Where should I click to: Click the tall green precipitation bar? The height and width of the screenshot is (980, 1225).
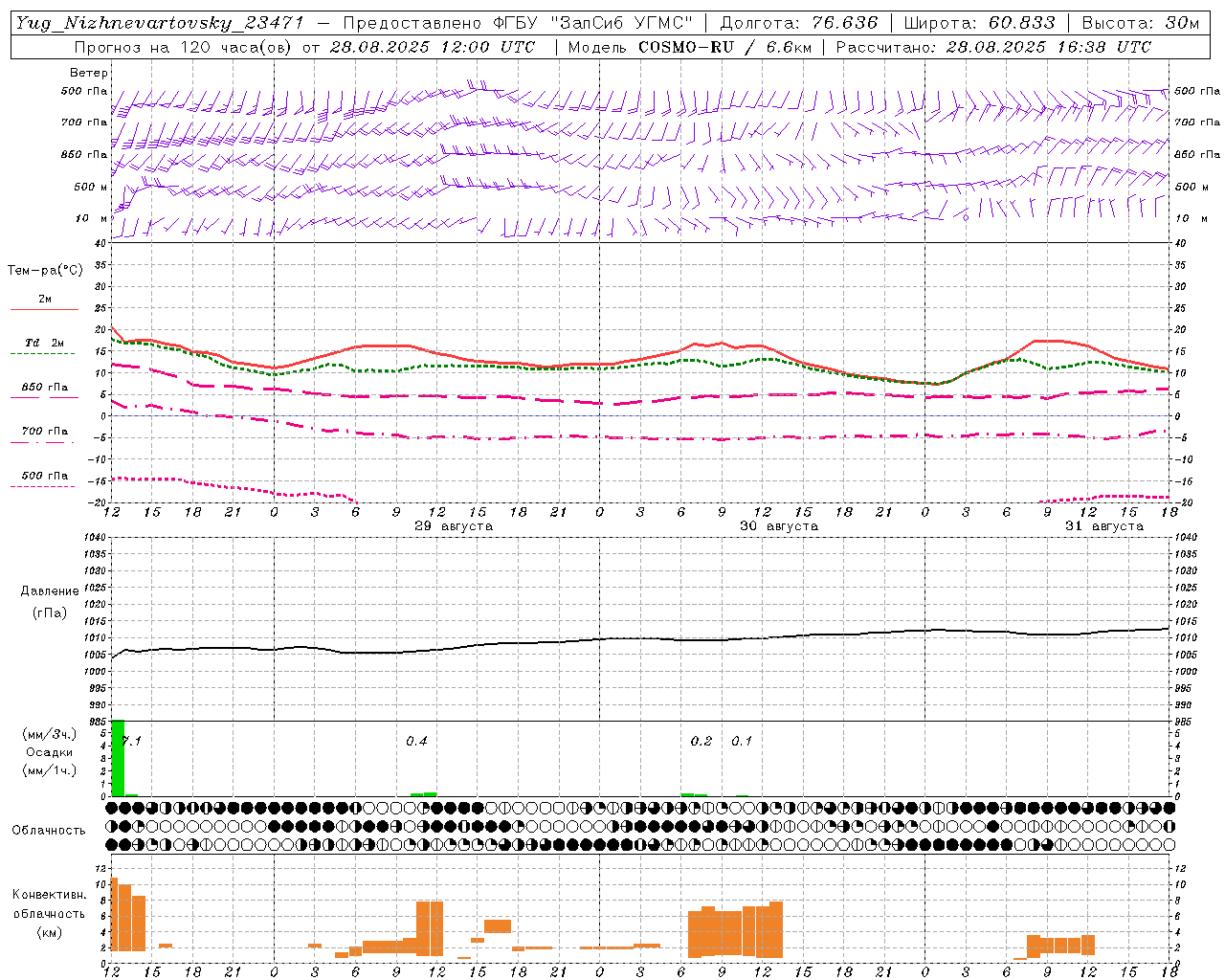click(119, 758)
